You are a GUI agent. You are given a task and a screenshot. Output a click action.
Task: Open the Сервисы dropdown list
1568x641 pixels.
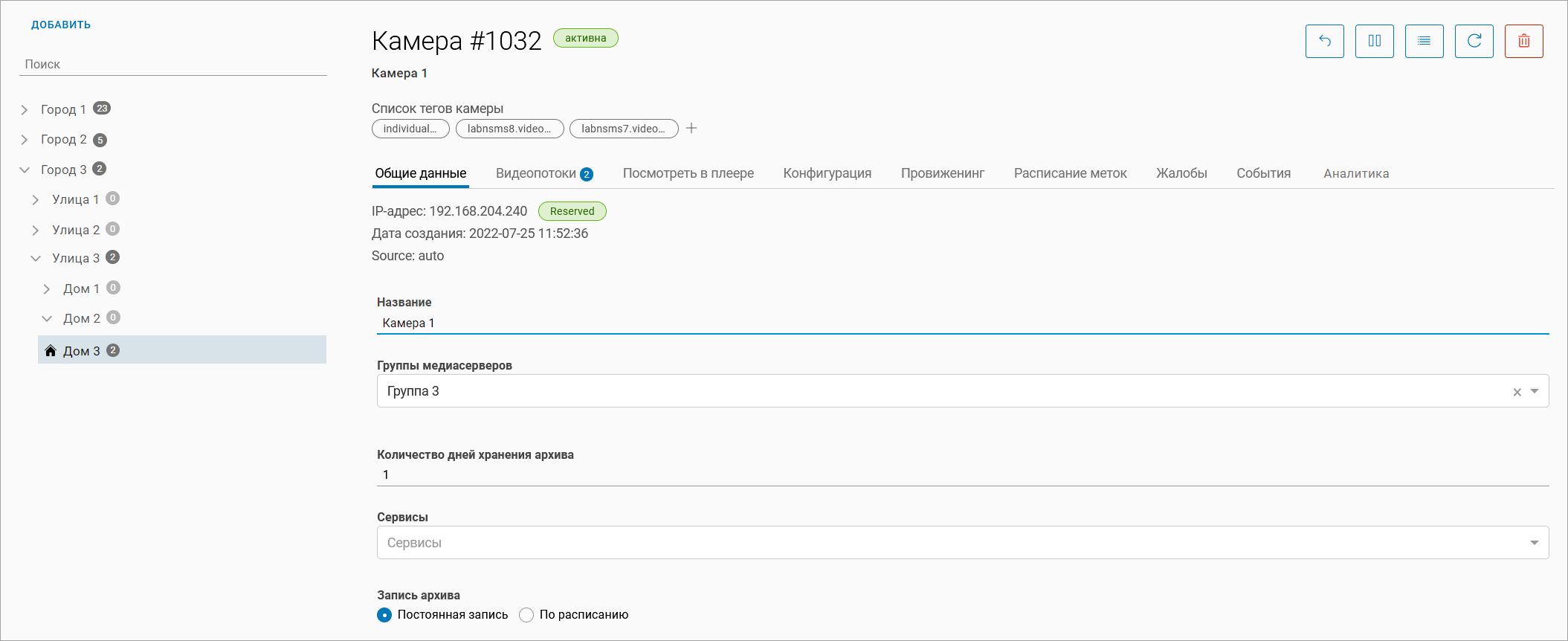pyautogui.click(x=1534, y=543)
